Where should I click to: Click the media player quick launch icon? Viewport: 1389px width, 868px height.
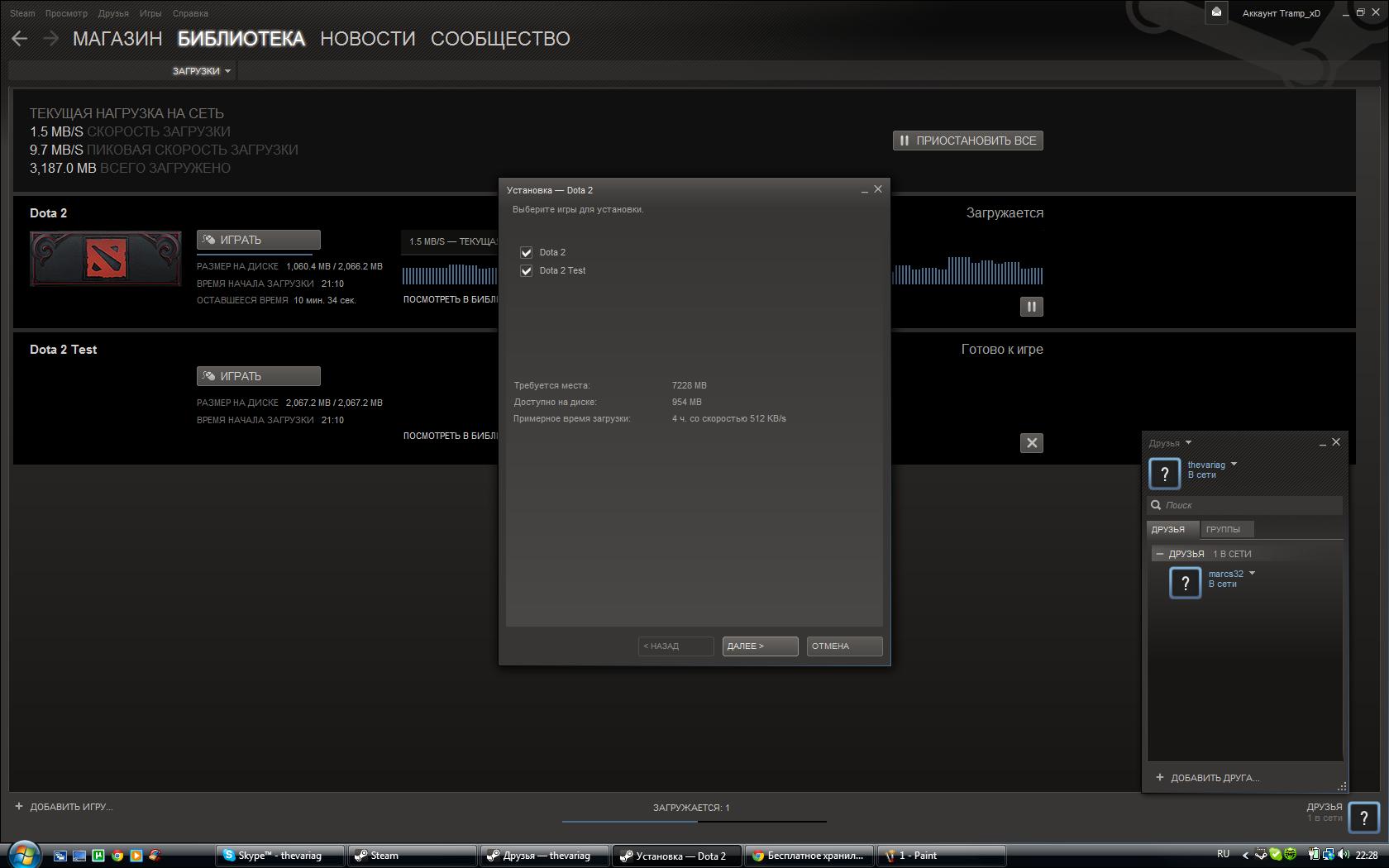[x=136, y=856]
